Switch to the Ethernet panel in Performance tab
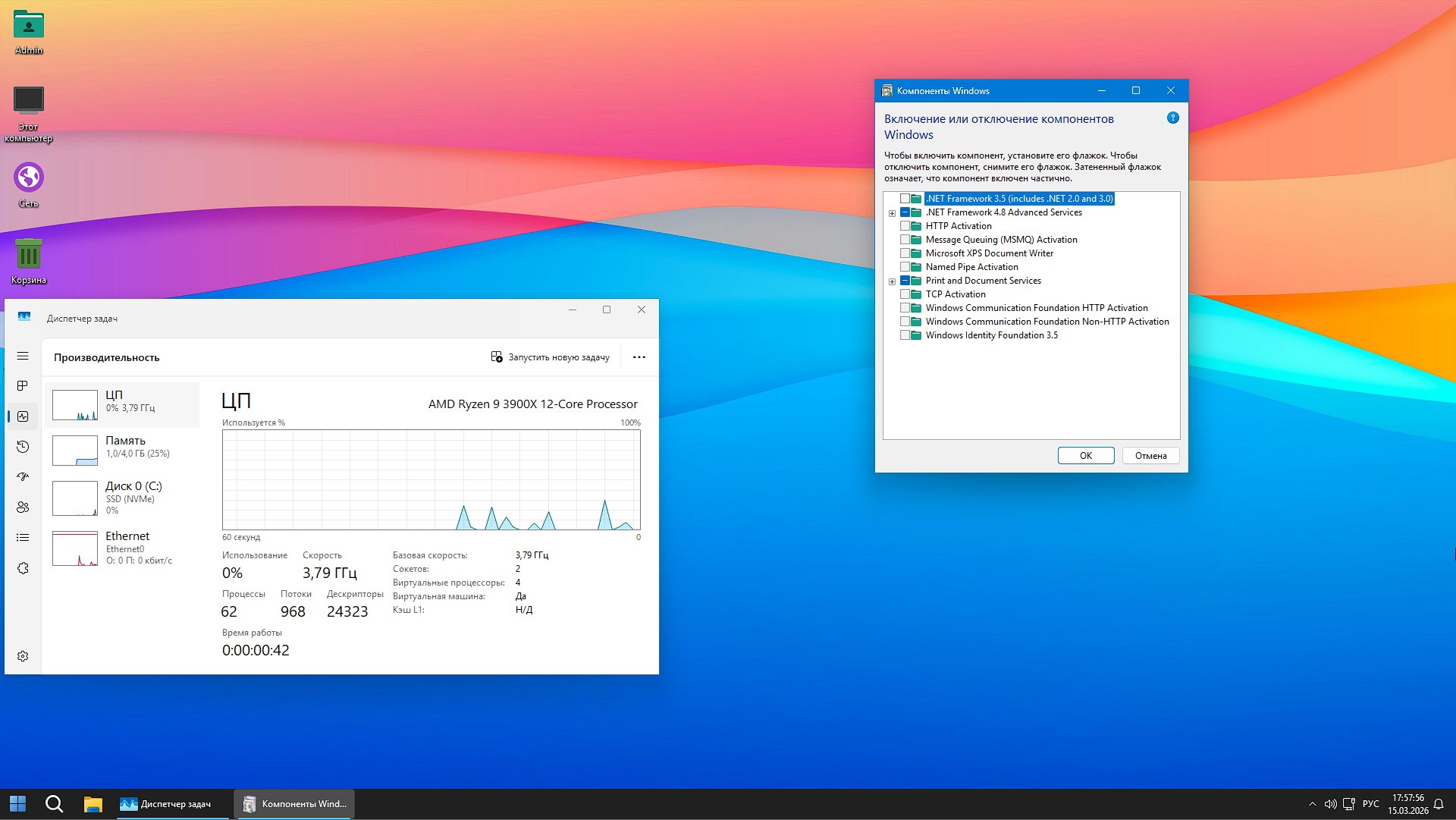This screenshot has width=1456, height=820. [x=121, y=548]
